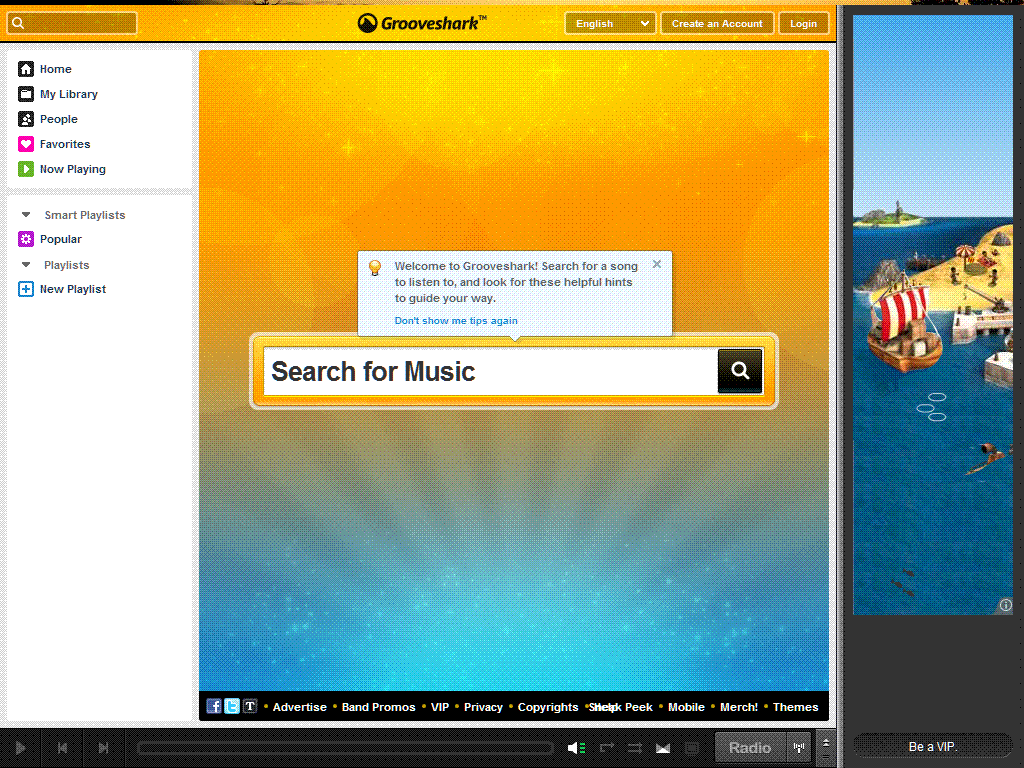This screenshot has height=768, width=1024.
Task: Go to the People section
Action: point(48,119)
